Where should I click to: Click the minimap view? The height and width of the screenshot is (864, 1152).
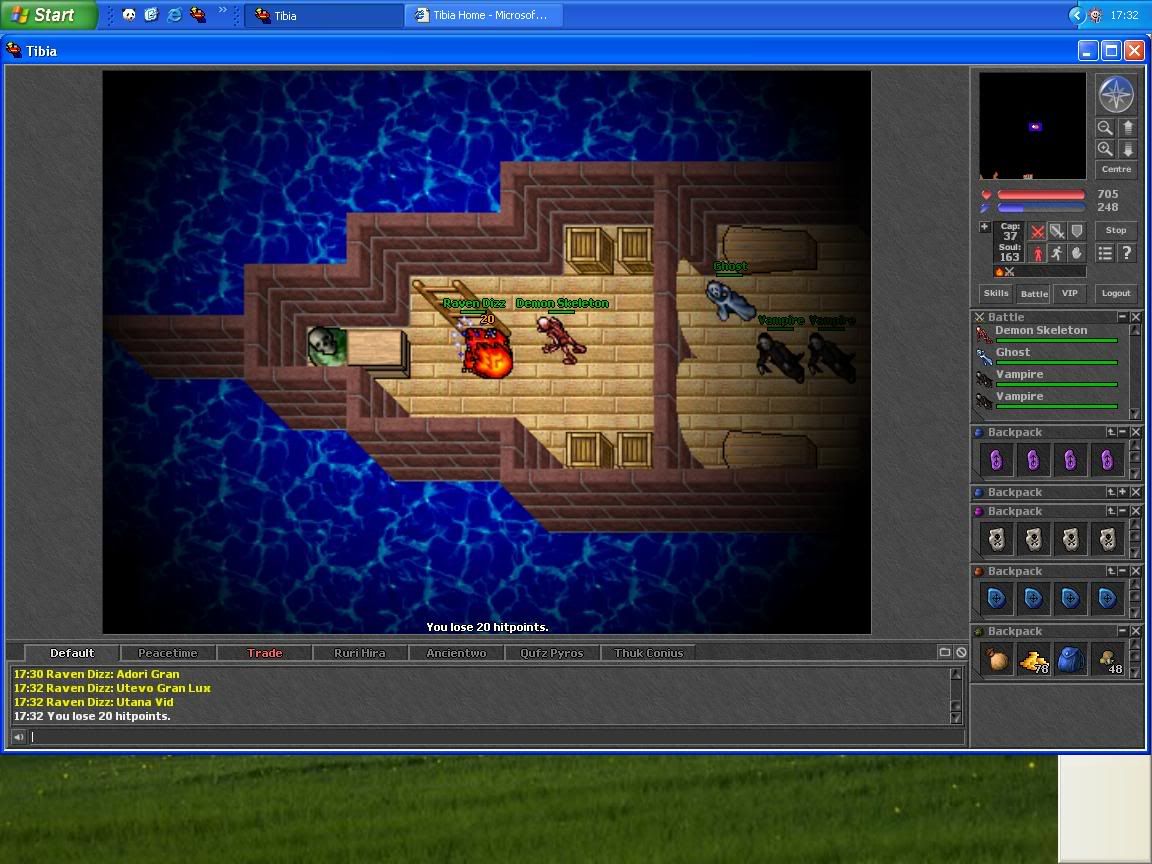pos(1032,126)
